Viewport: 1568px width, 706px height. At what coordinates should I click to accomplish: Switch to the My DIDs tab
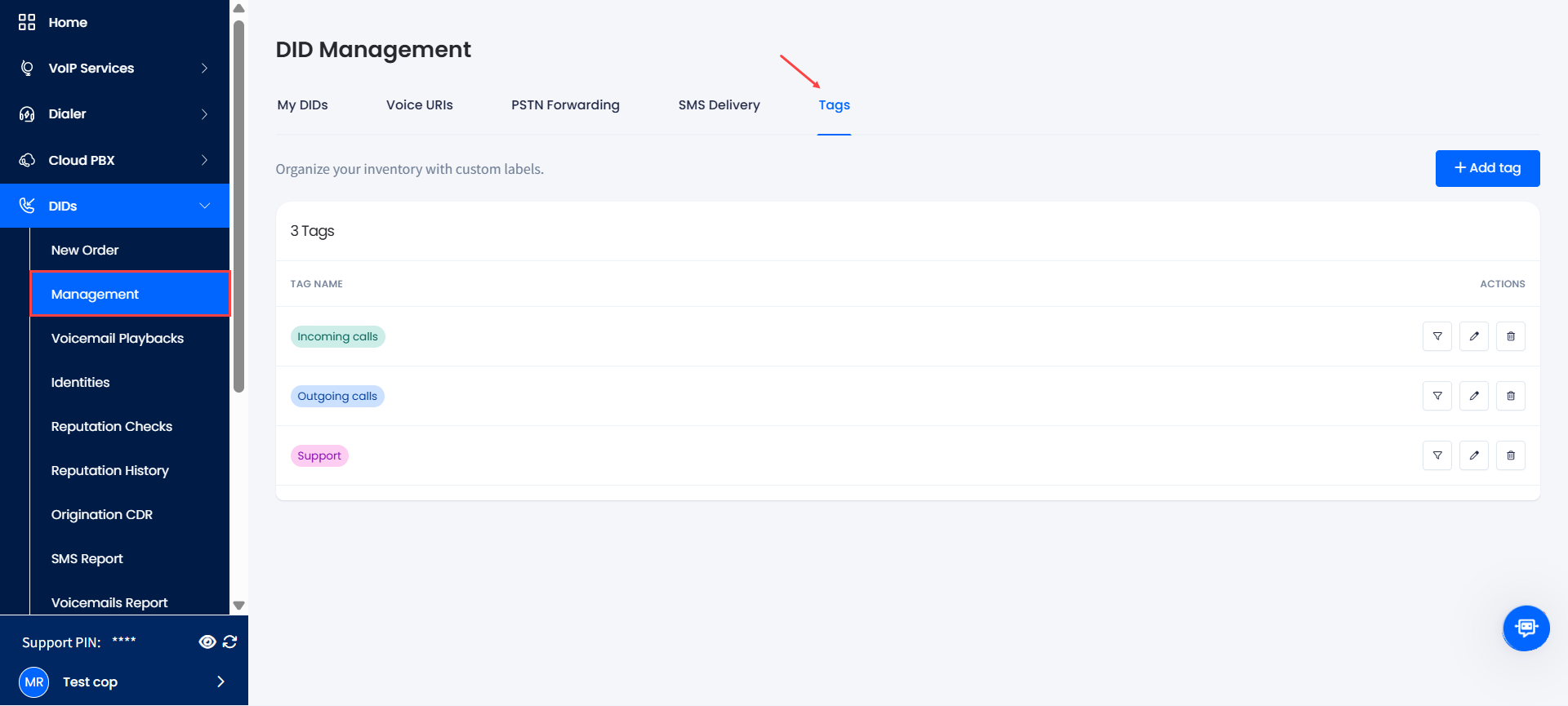click(x=302, y=105)
